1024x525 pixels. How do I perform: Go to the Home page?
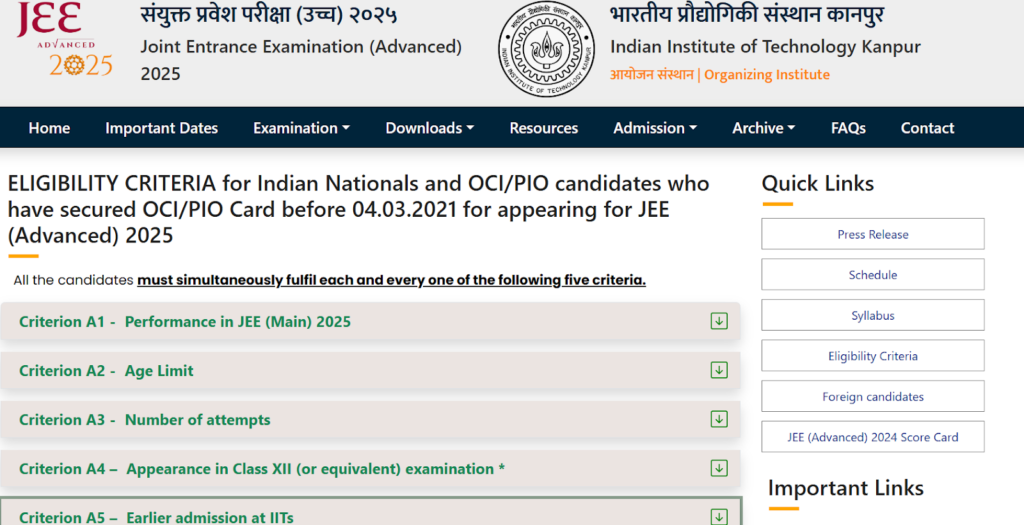point(49,128)
